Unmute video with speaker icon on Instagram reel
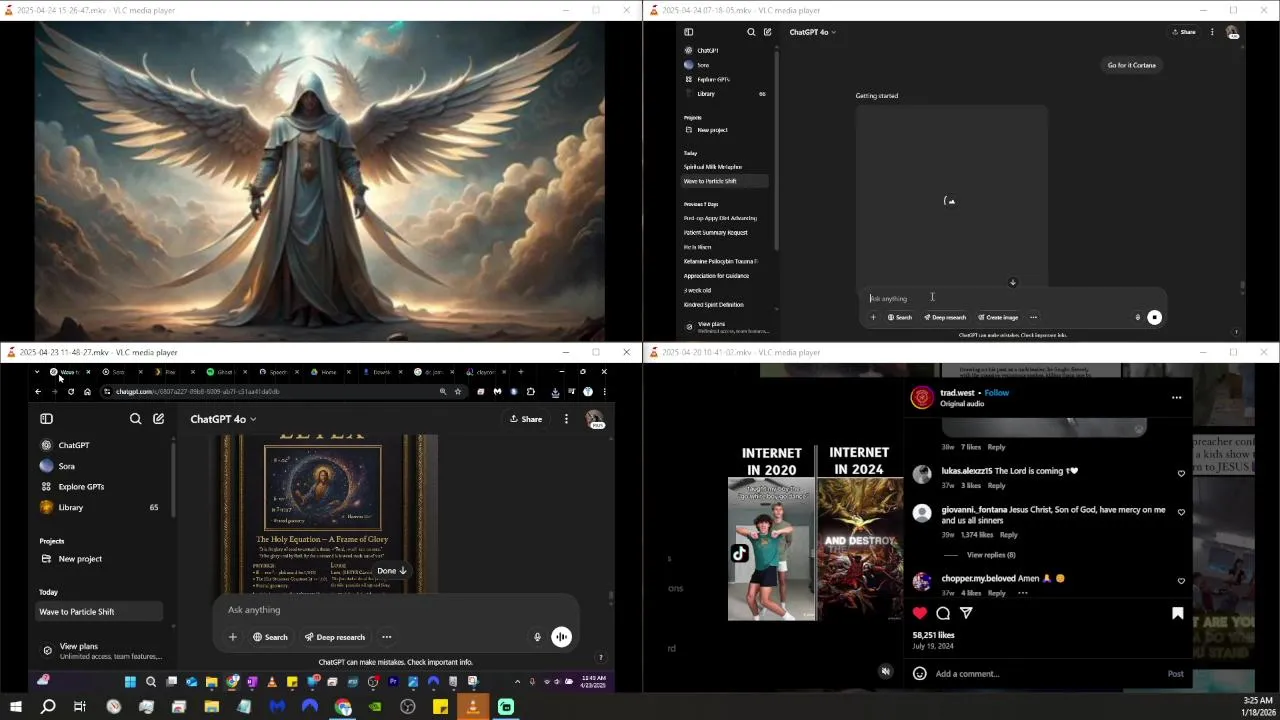The width and height of the screenshot is (1280, 720). [885, 672]
